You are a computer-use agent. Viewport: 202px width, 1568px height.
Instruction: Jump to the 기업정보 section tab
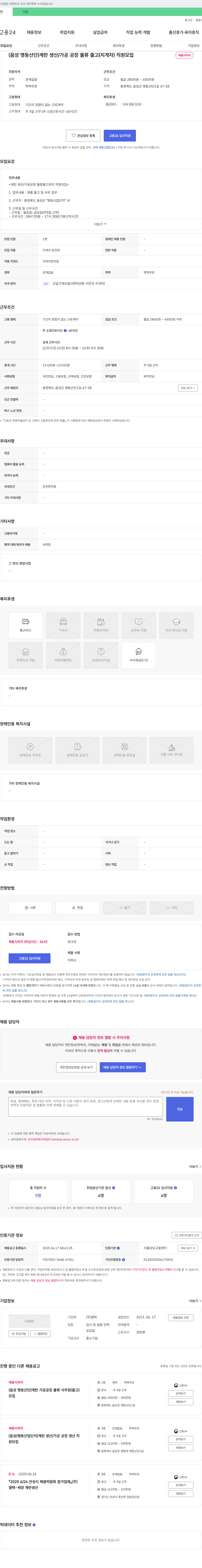point(194,46)
